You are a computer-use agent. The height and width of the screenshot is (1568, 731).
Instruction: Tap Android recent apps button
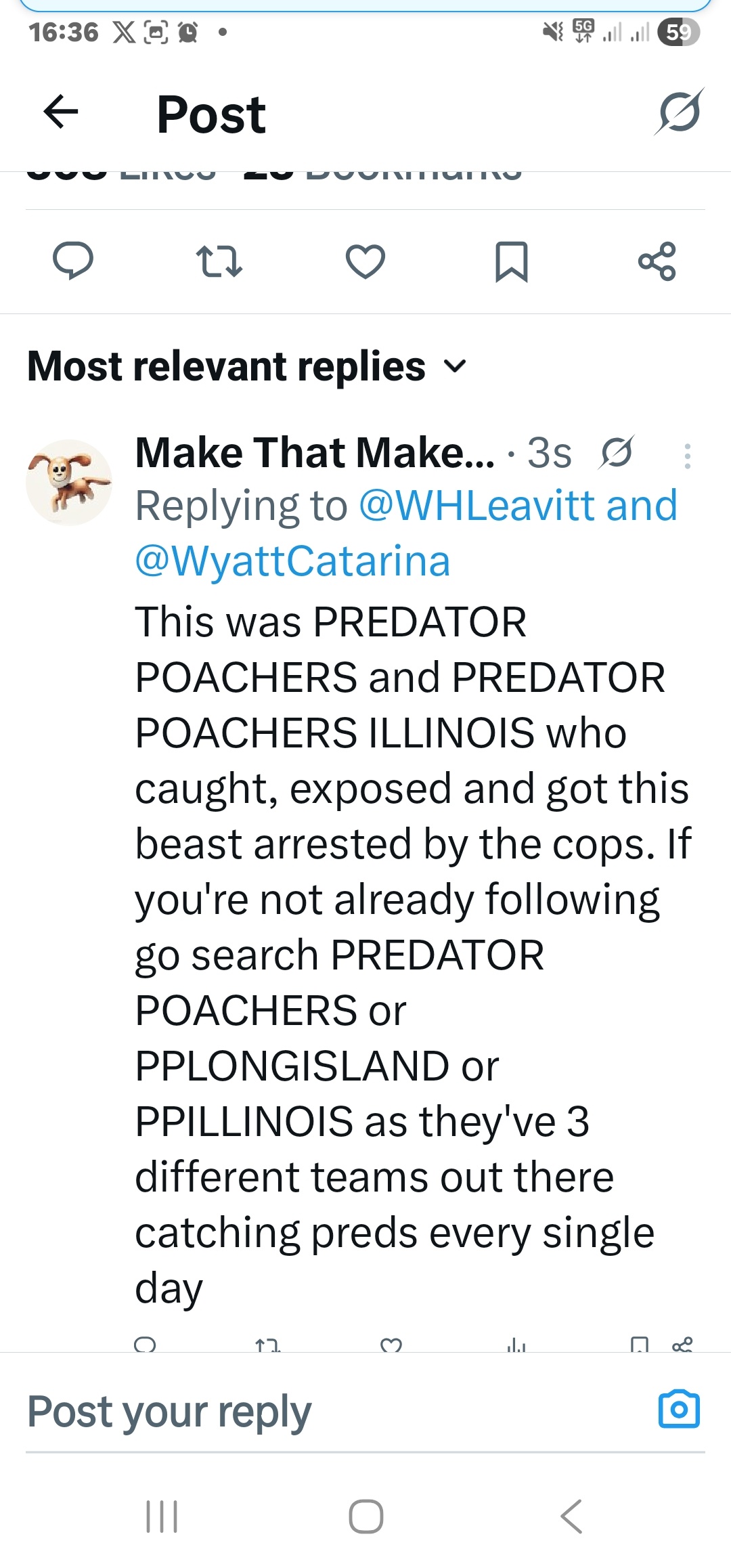point(162,1516)
